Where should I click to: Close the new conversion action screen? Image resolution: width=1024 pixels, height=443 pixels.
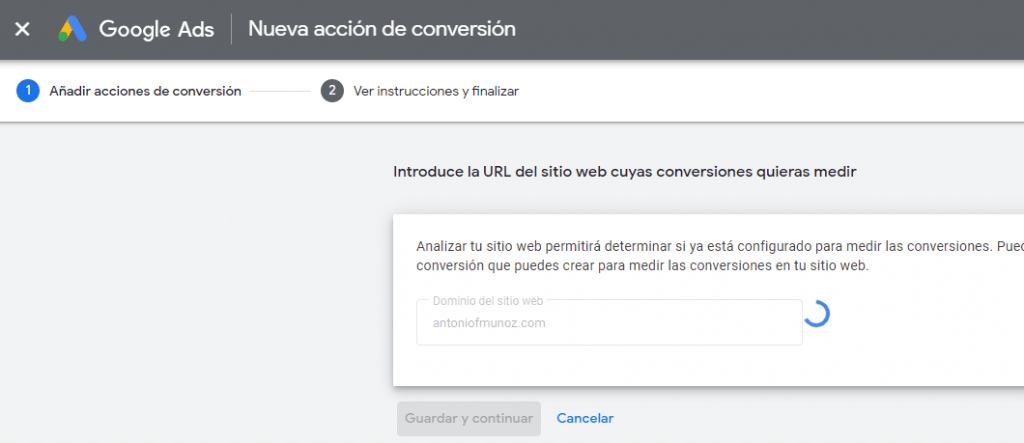[x=22, y=29]
